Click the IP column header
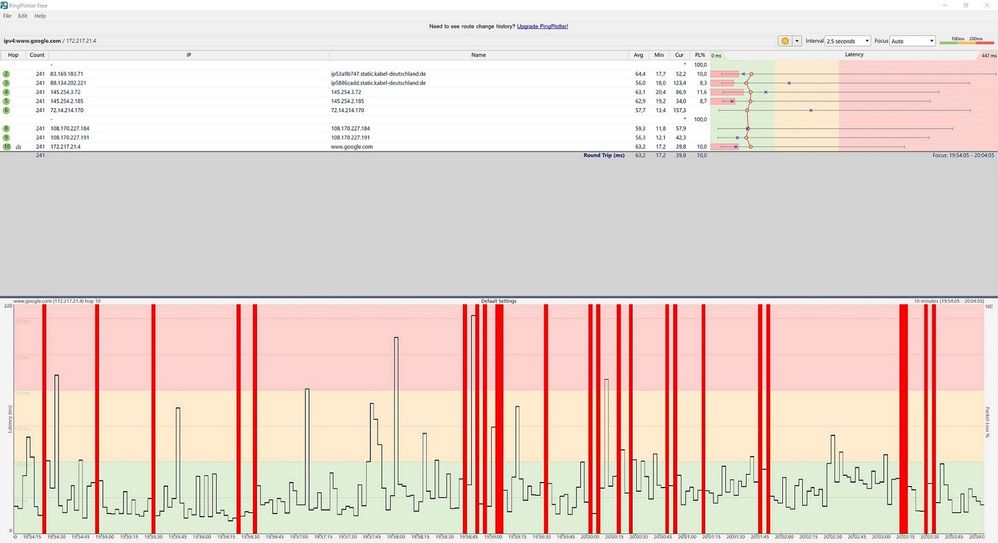 coord(189,55)
